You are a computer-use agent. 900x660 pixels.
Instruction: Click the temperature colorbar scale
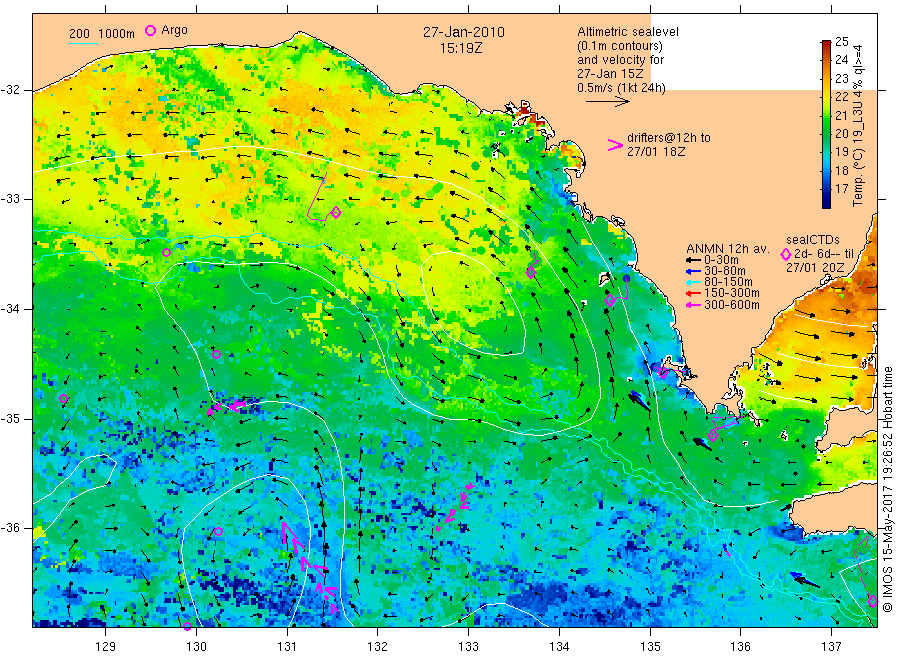[x=827, y=124]
